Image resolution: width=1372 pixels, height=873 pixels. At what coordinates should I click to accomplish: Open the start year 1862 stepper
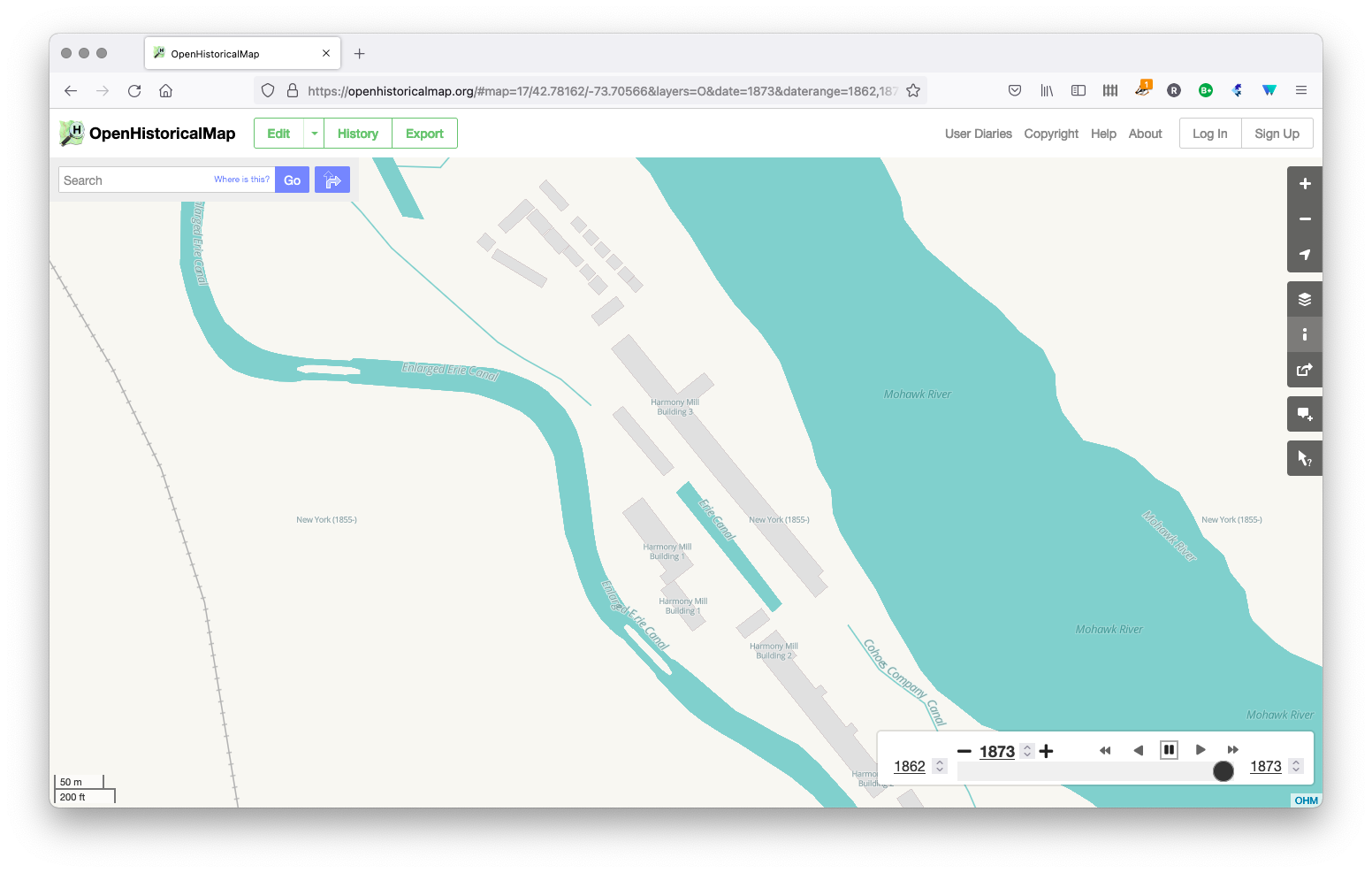[939, 765]
